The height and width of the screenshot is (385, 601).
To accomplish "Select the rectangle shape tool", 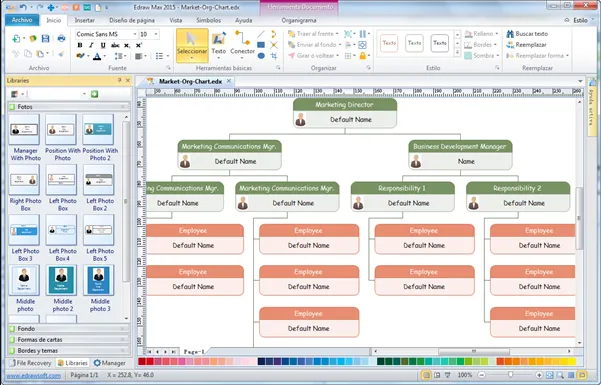I will click(x=261, y=45).
